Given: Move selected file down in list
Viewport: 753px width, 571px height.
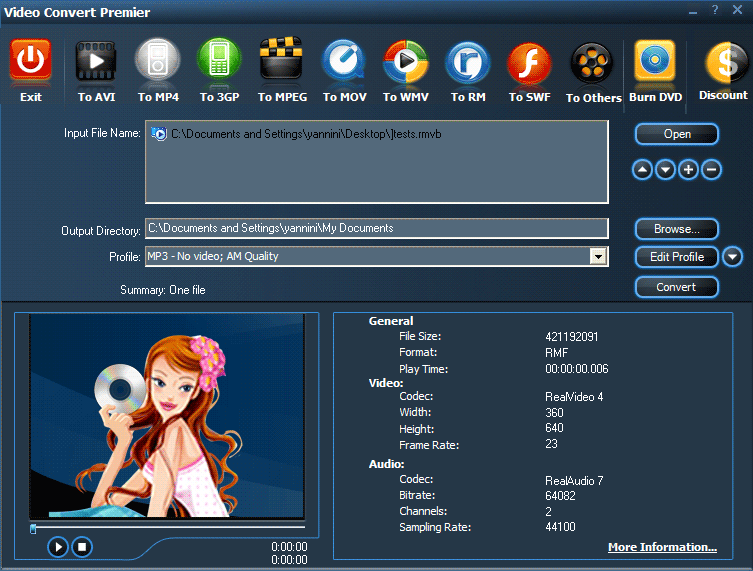Looking at the screenshot, I should pyautogui.click(x=665, y=170).
